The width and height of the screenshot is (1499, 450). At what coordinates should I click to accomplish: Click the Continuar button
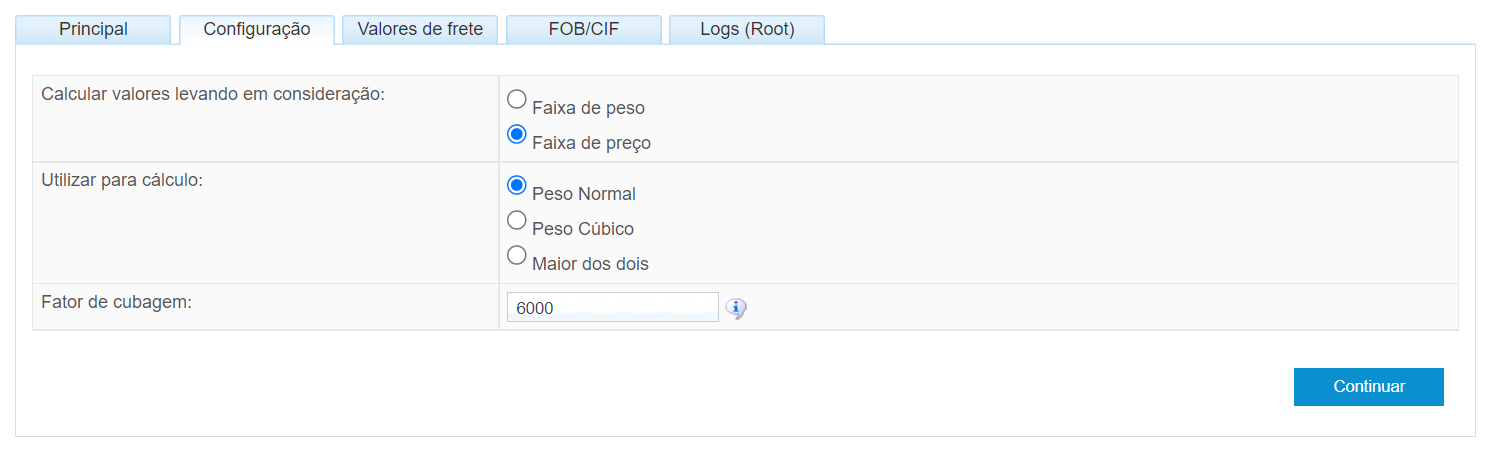[1369, 387]
